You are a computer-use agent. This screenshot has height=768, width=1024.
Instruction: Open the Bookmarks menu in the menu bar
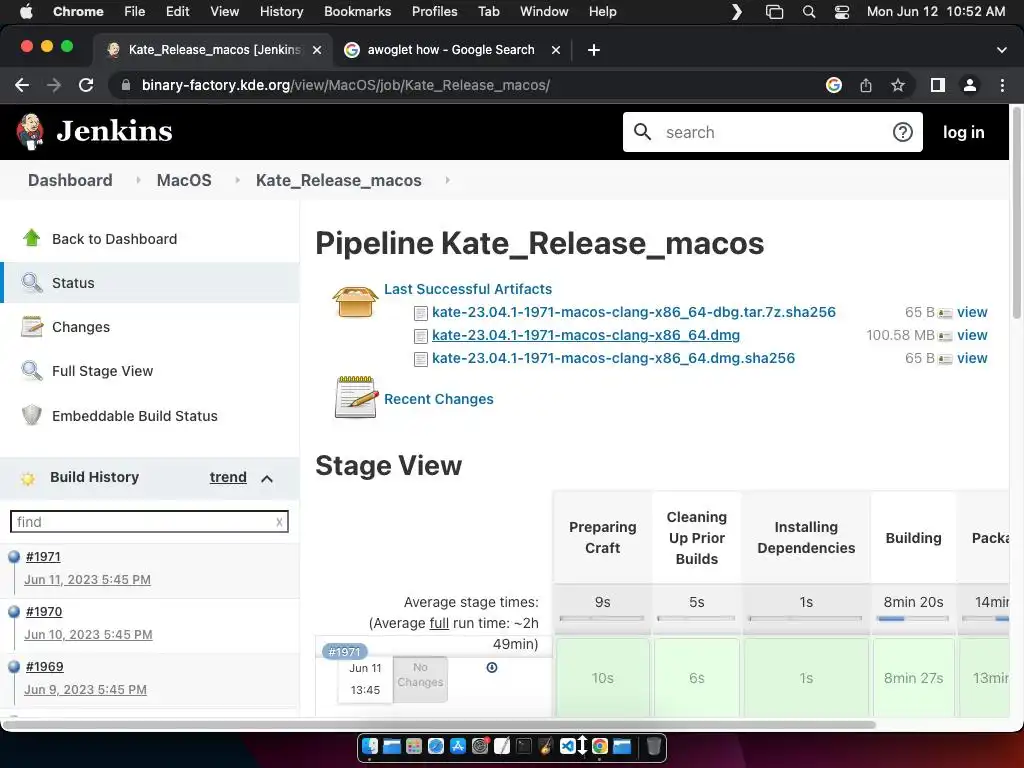(x=357, y=12)
